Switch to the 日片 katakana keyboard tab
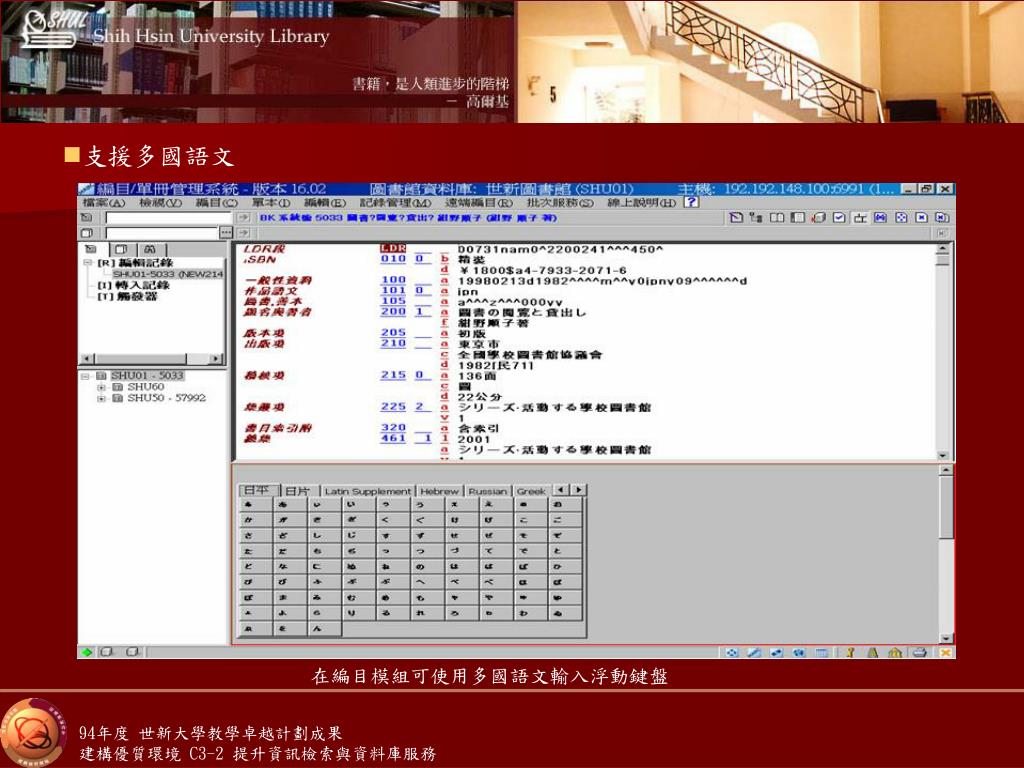This screenshot has width=1024, height=768. 298,490
